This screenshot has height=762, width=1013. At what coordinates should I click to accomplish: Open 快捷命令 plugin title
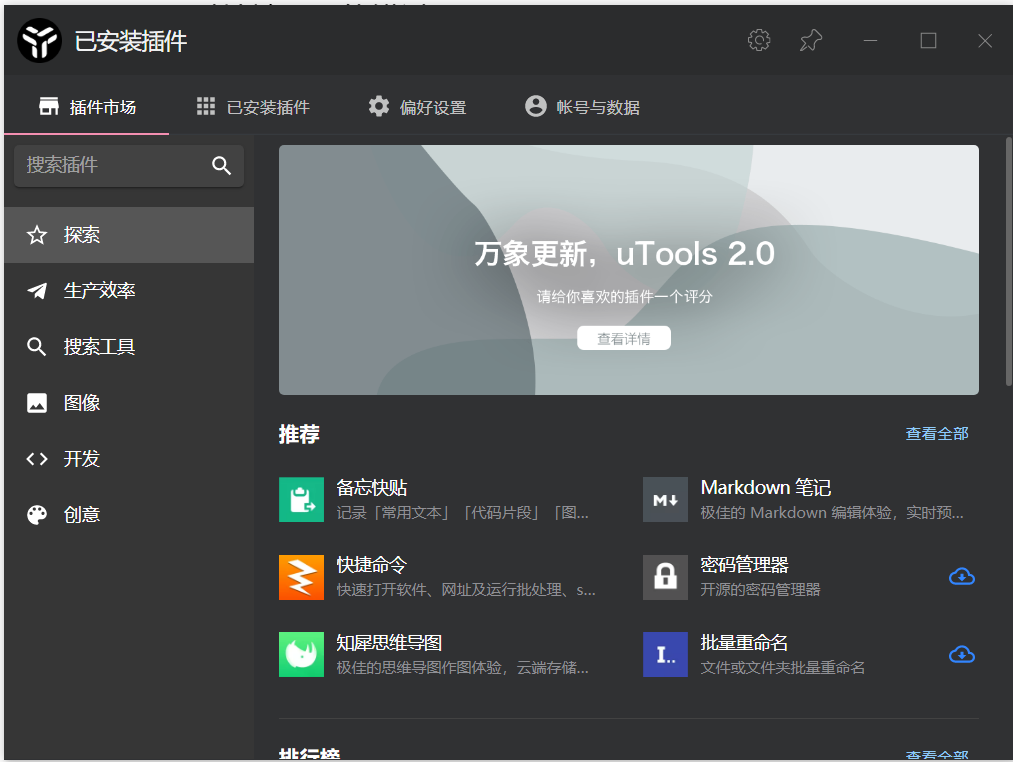click(371, 565)
